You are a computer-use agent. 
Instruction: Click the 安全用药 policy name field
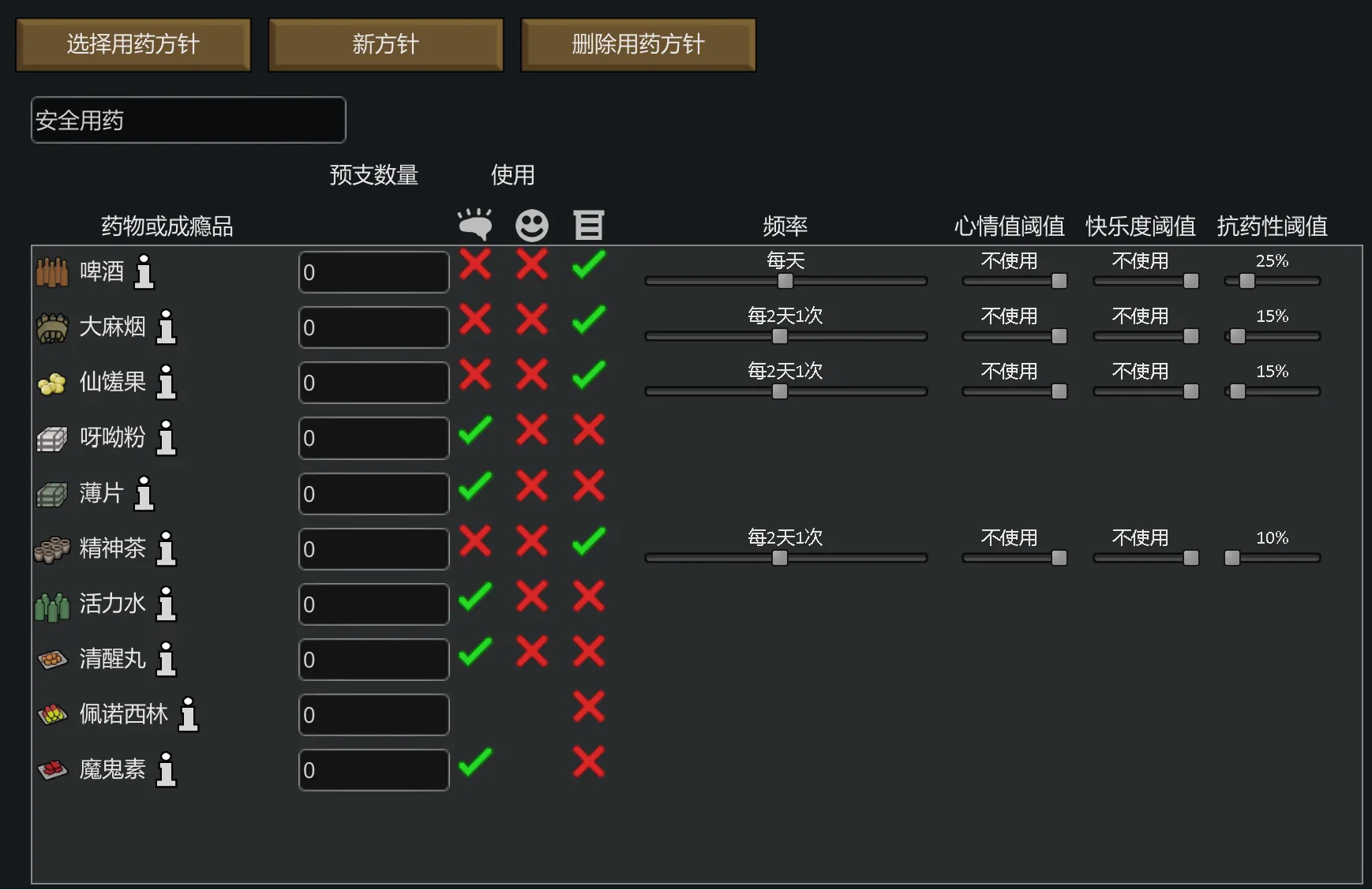[188, 120]
